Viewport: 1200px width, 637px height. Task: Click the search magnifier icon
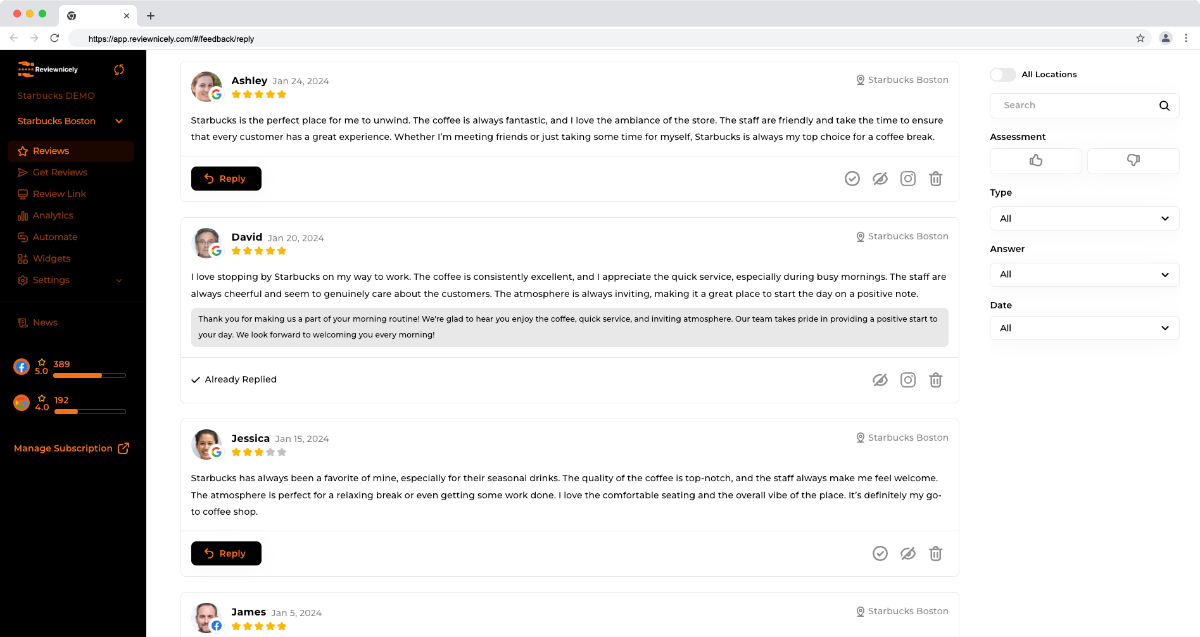[1164, 105]
